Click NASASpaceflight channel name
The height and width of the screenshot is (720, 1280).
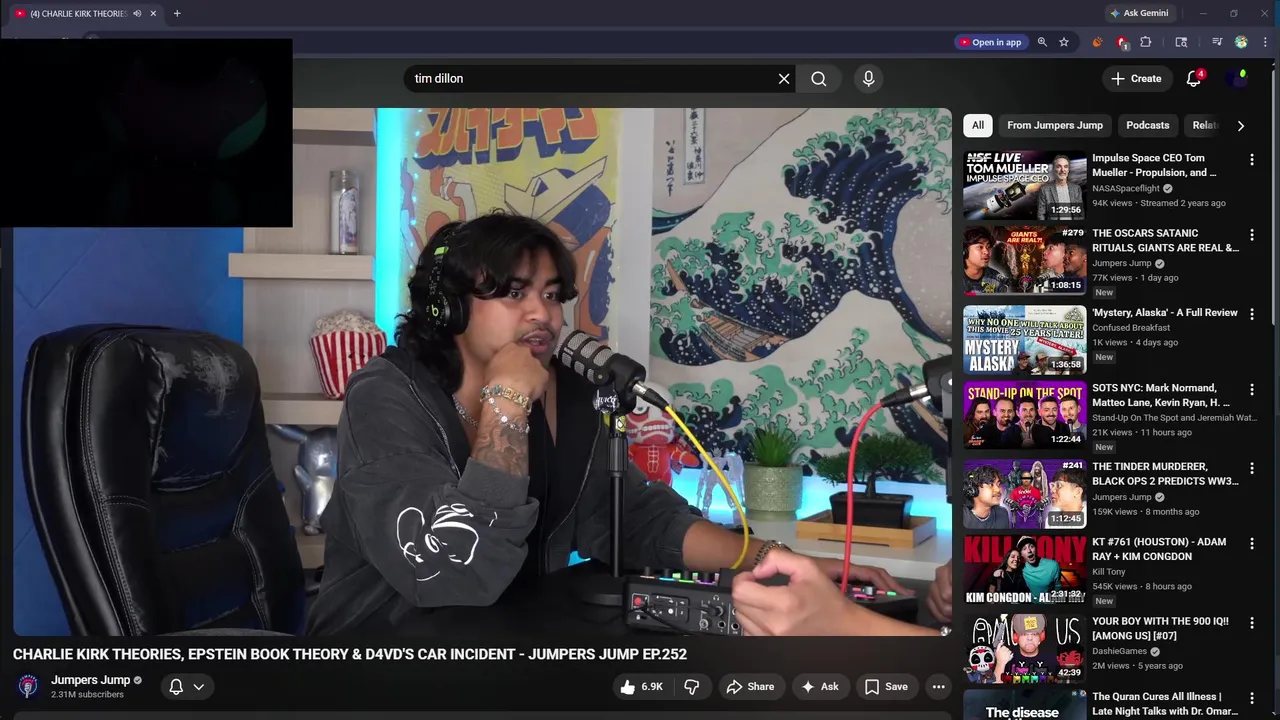tap(1126, 188)
